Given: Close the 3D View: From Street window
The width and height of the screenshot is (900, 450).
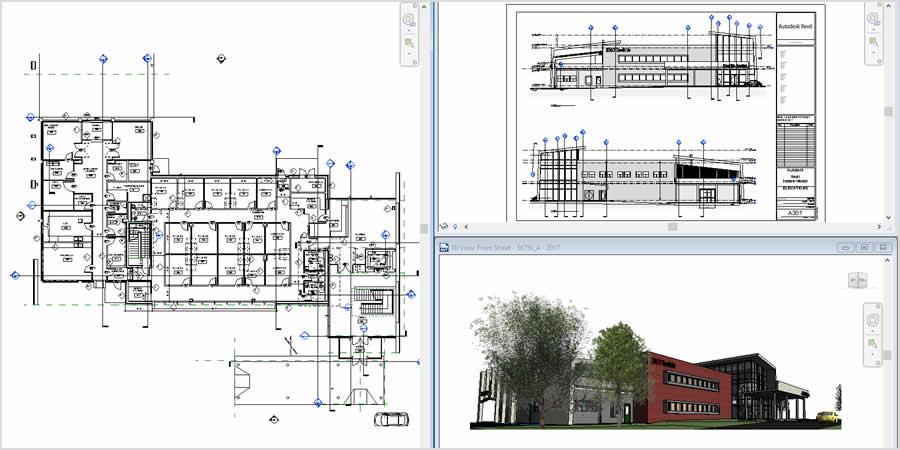Looking at the screenshot, I should [885, 247].
